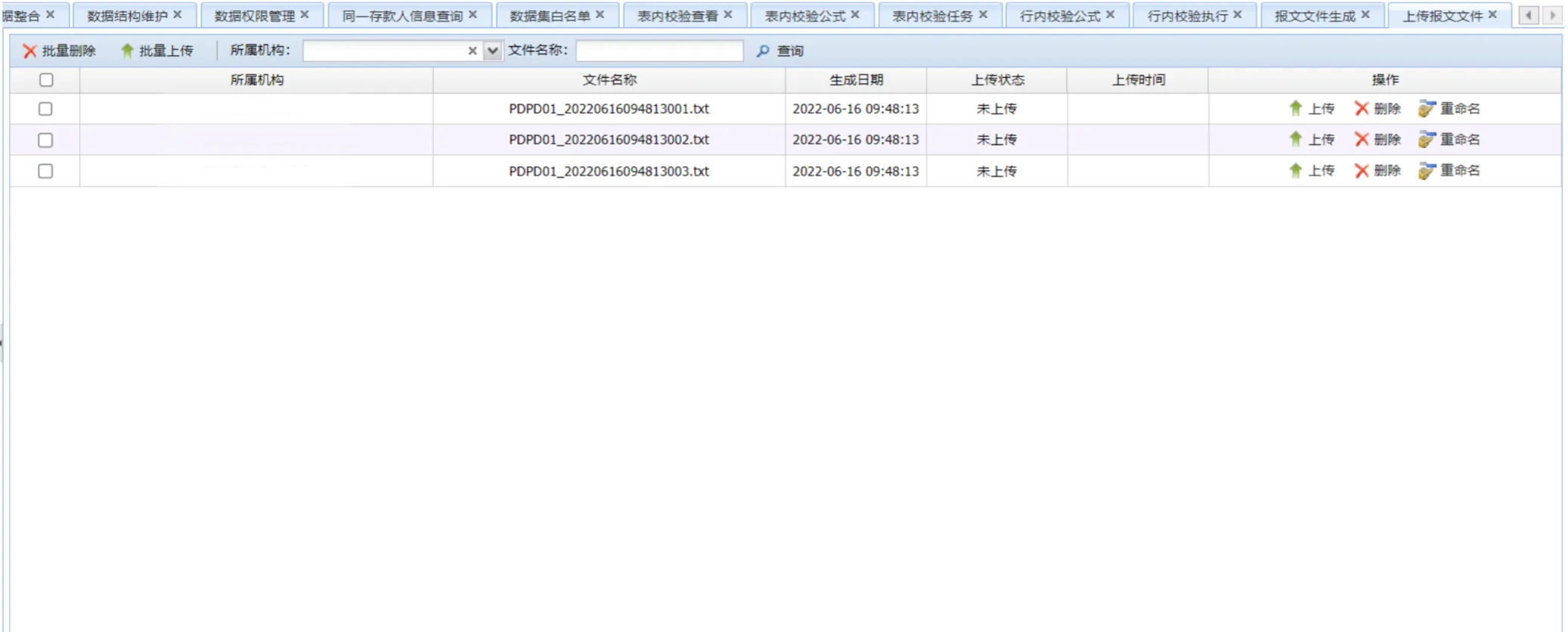
Task: Click the batch delete red X icon
Action: click(x=29, y=51)
